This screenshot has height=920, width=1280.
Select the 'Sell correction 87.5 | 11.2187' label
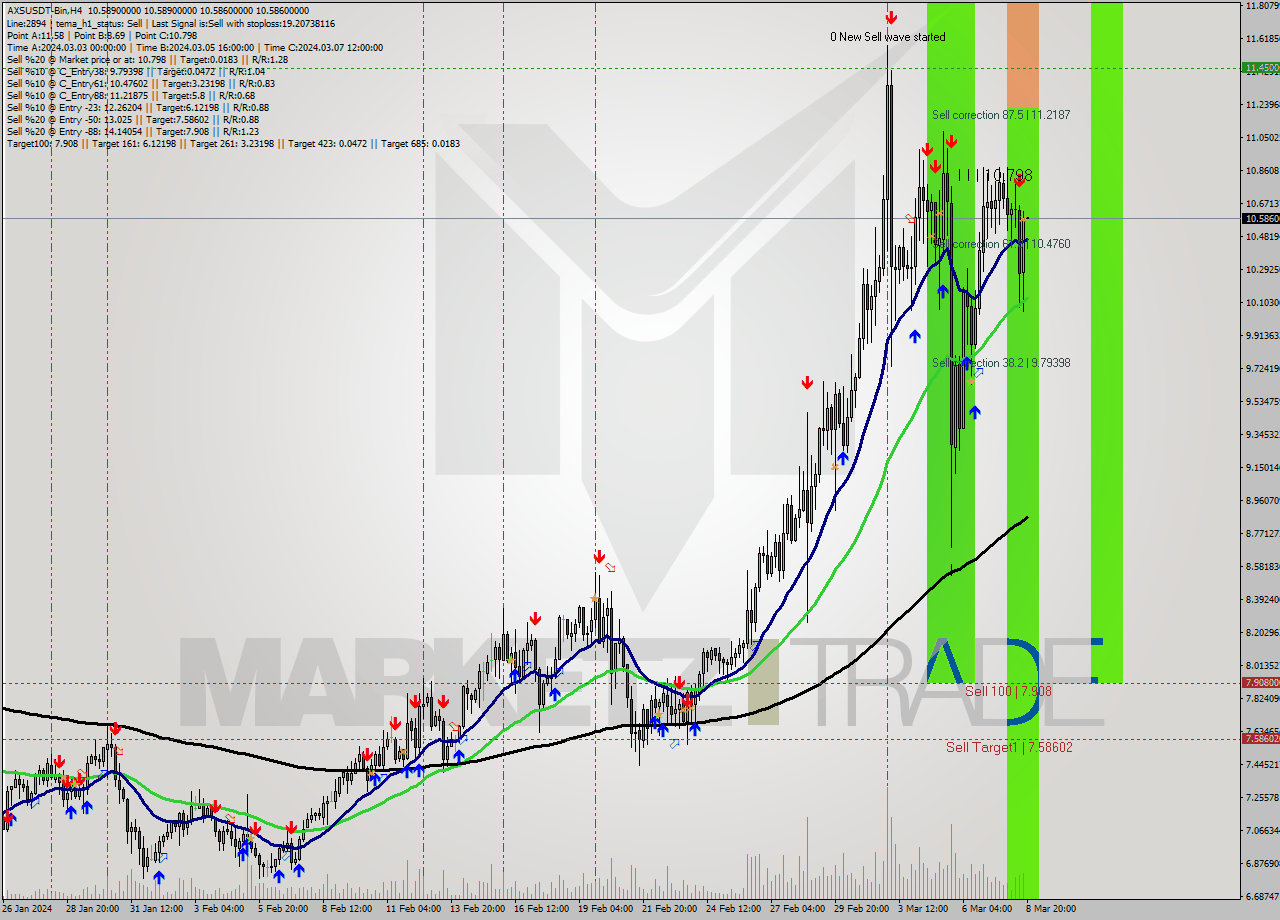(x=1001, y=115)
